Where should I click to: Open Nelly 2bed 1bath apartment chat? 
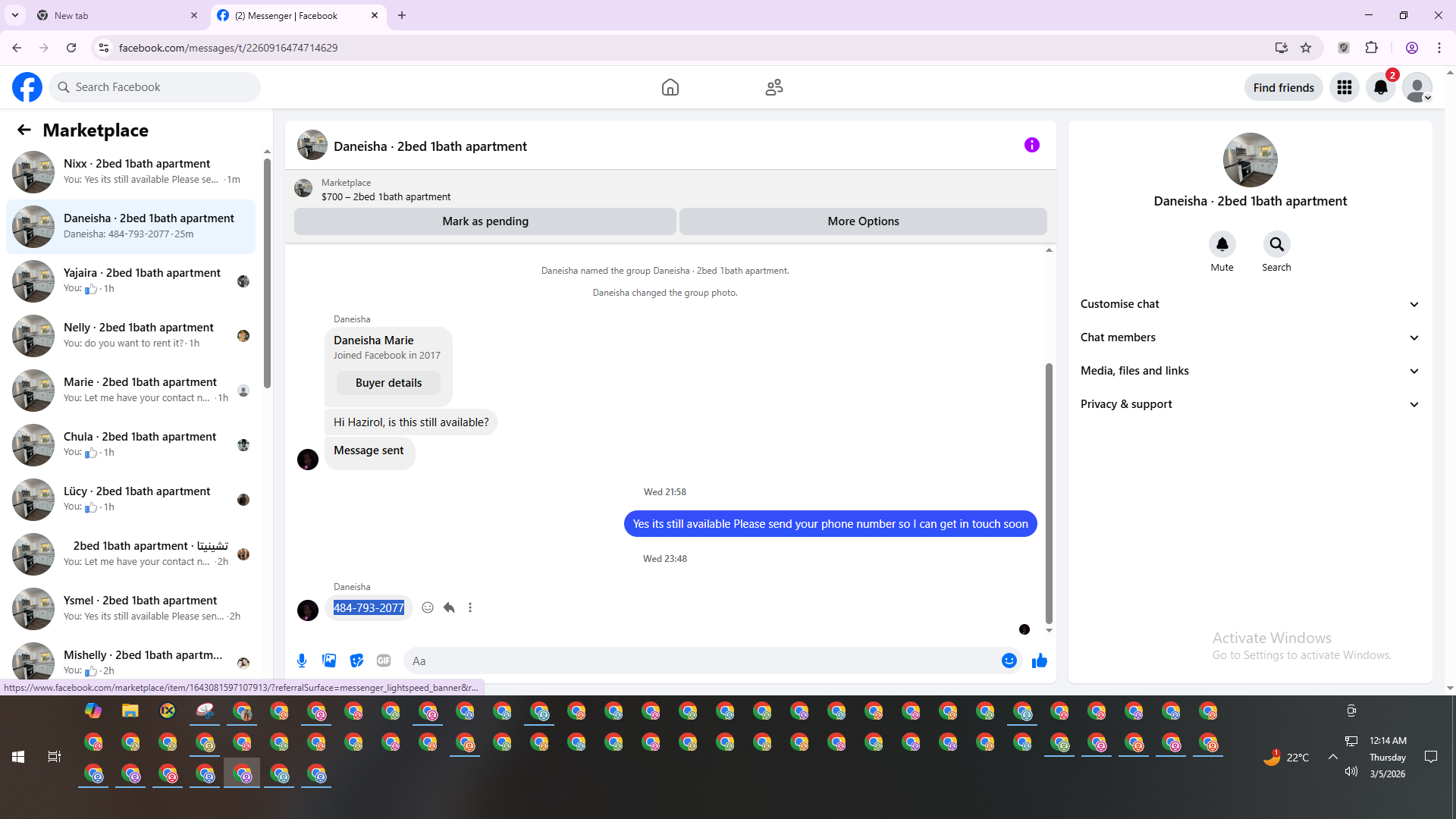click(130, 336)
